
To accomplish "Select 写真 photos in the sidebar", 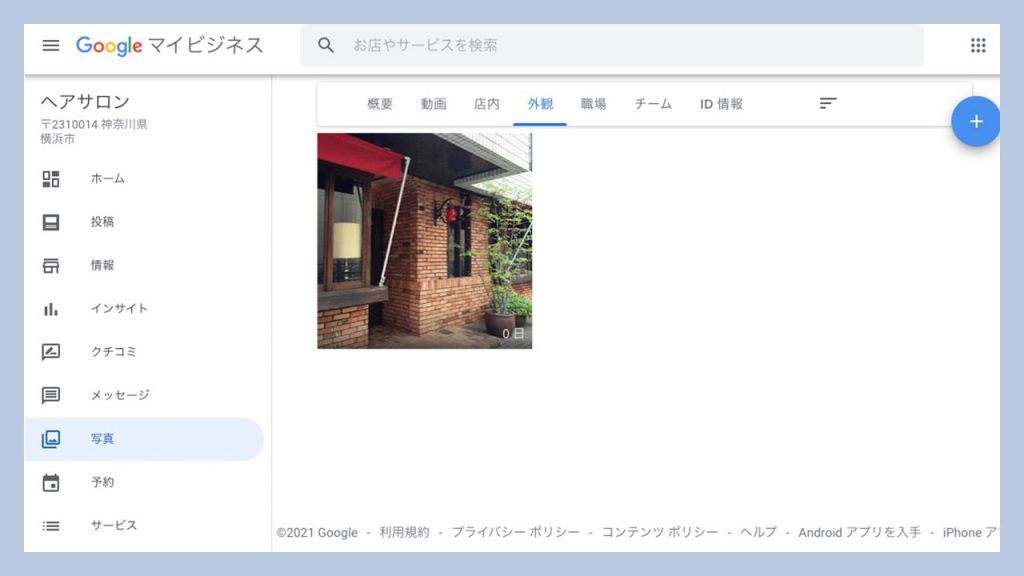I will pyautogui.click(x=103, y=439).
